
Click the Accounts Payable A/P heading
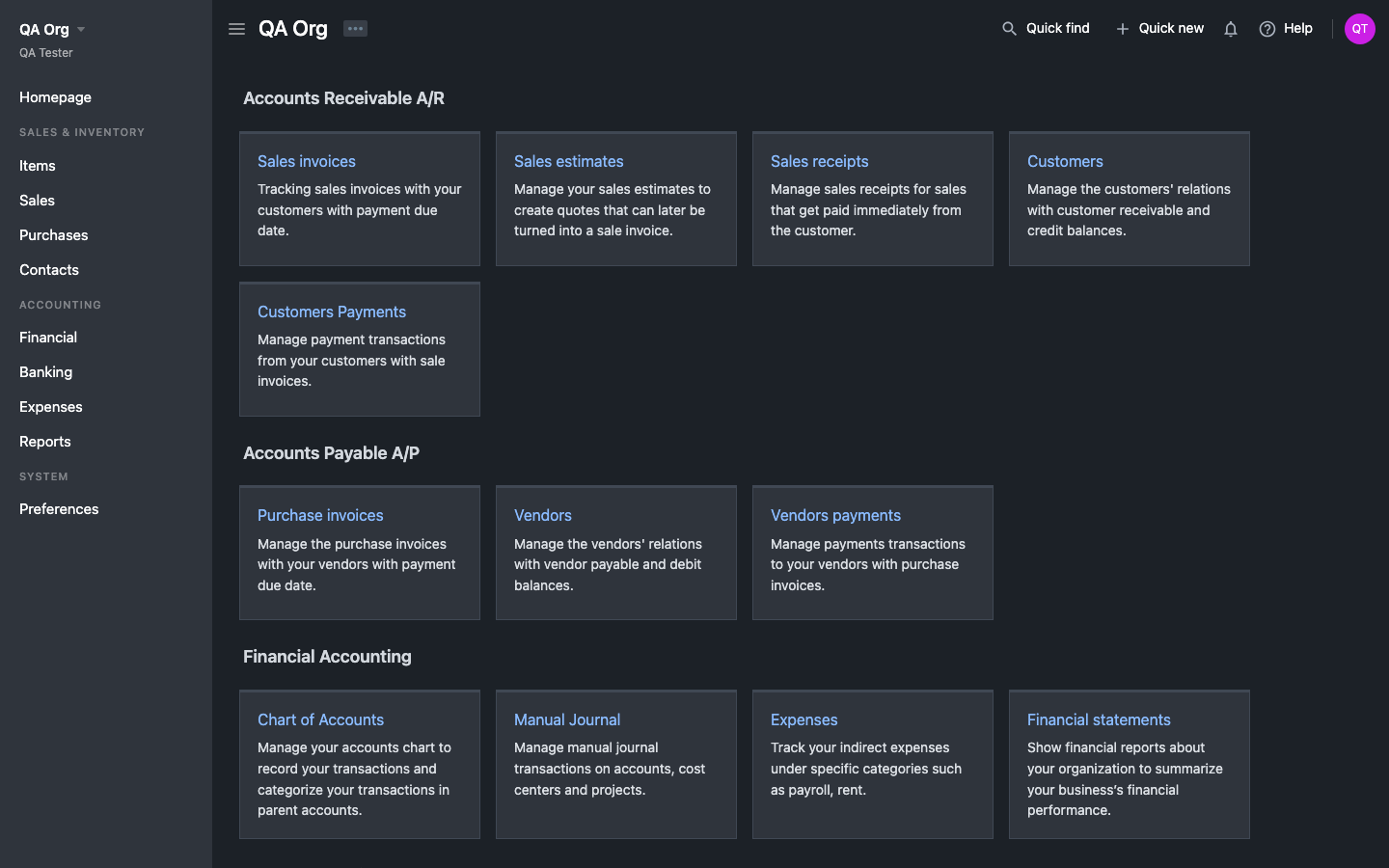tap(332, 453)
